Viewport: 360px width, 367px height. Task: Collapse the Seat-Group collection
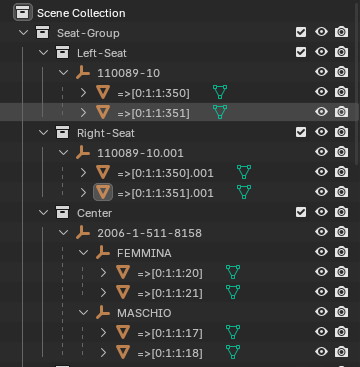pos(23,33)
